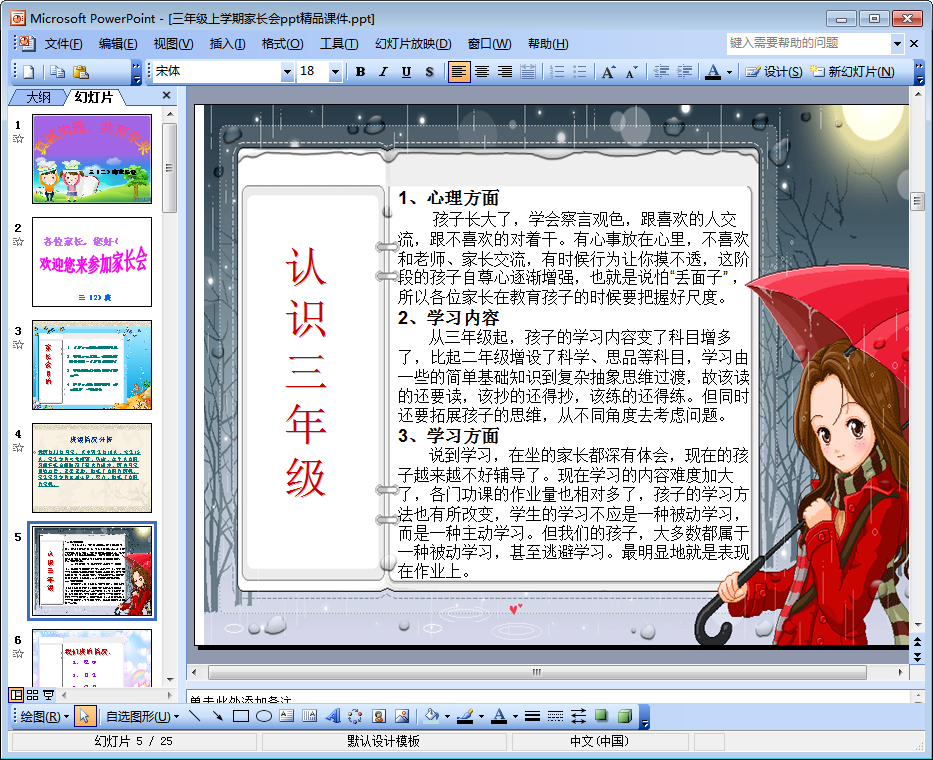The height and width of the screenshot is (760, 933).
Task: Create a new blank presentation
Action: (29, 72)
